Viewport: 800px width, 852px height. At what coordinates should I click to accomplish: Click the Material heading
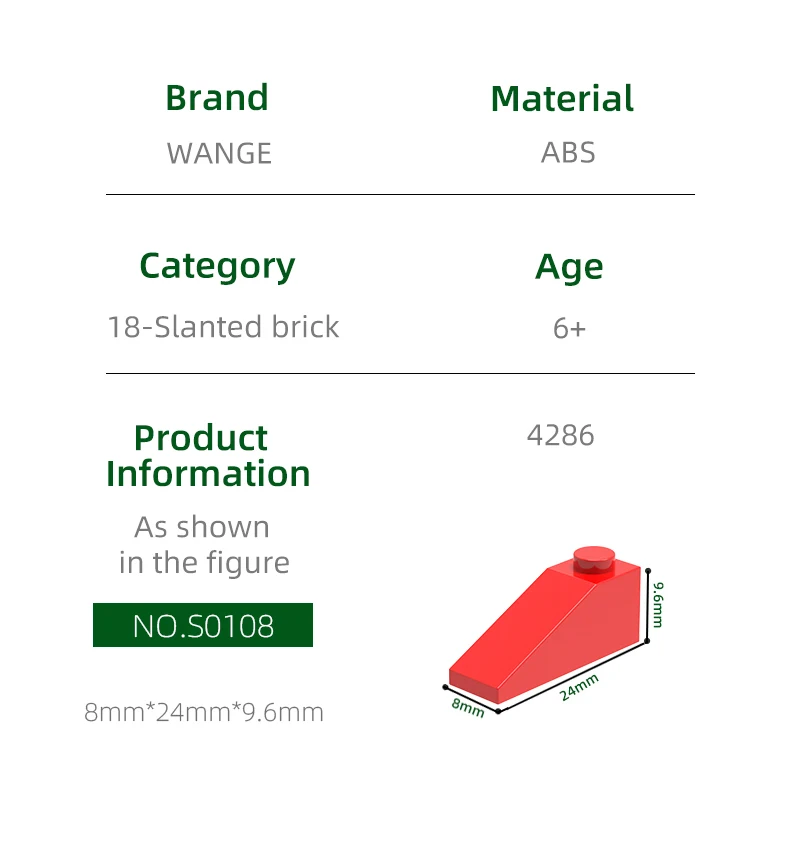(562, 99)
